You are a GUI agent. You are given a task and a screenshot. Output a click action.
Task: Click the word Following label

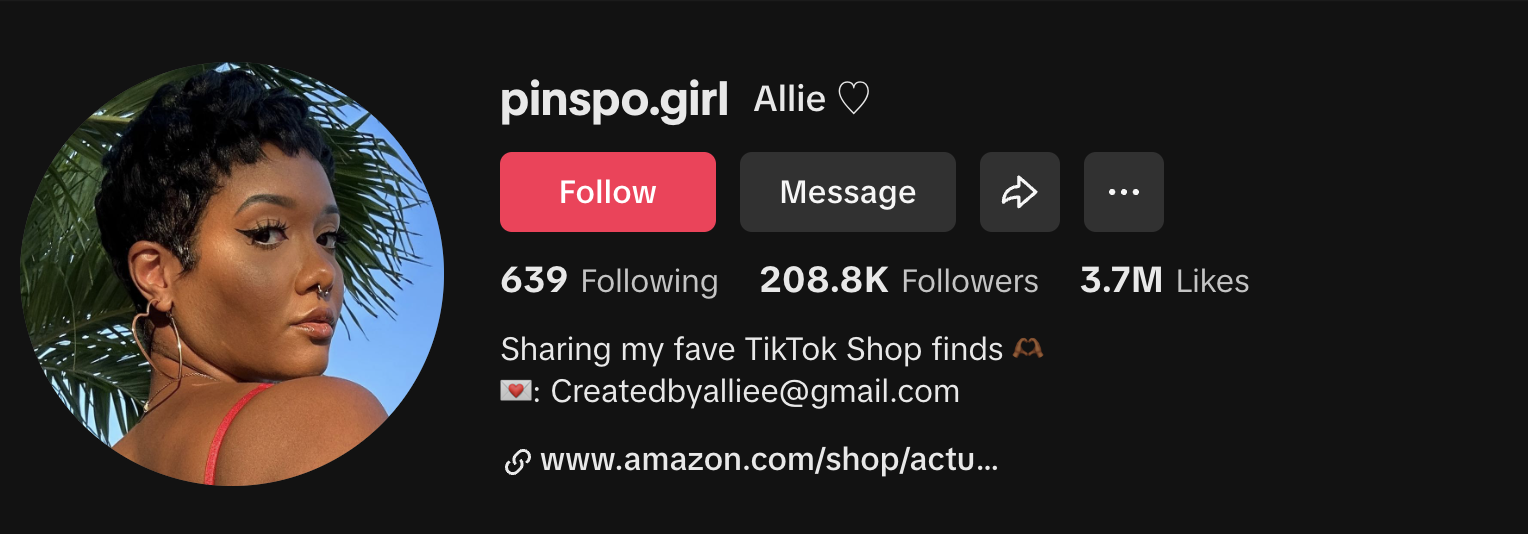click(x=649, y=282)
